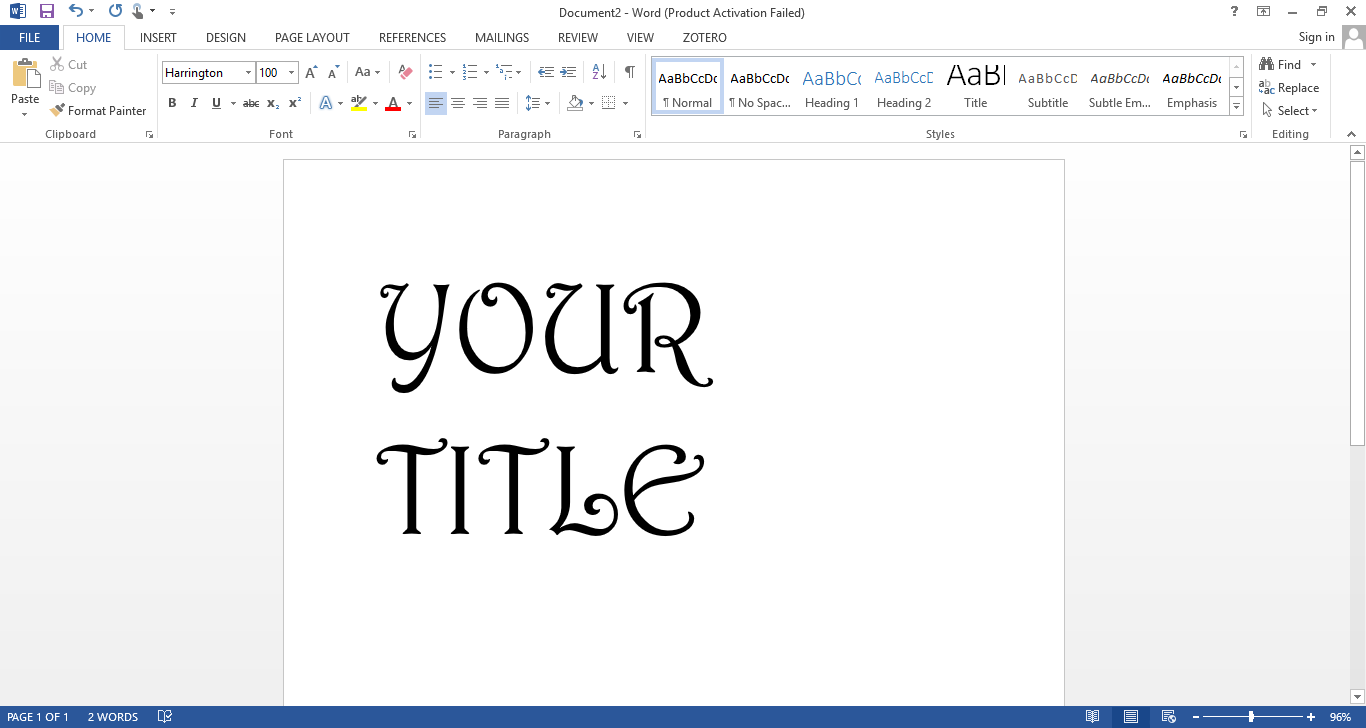Viewport: 1366px width, 728px height.
Task: Enable center text alignment
Action: (458, 103)
